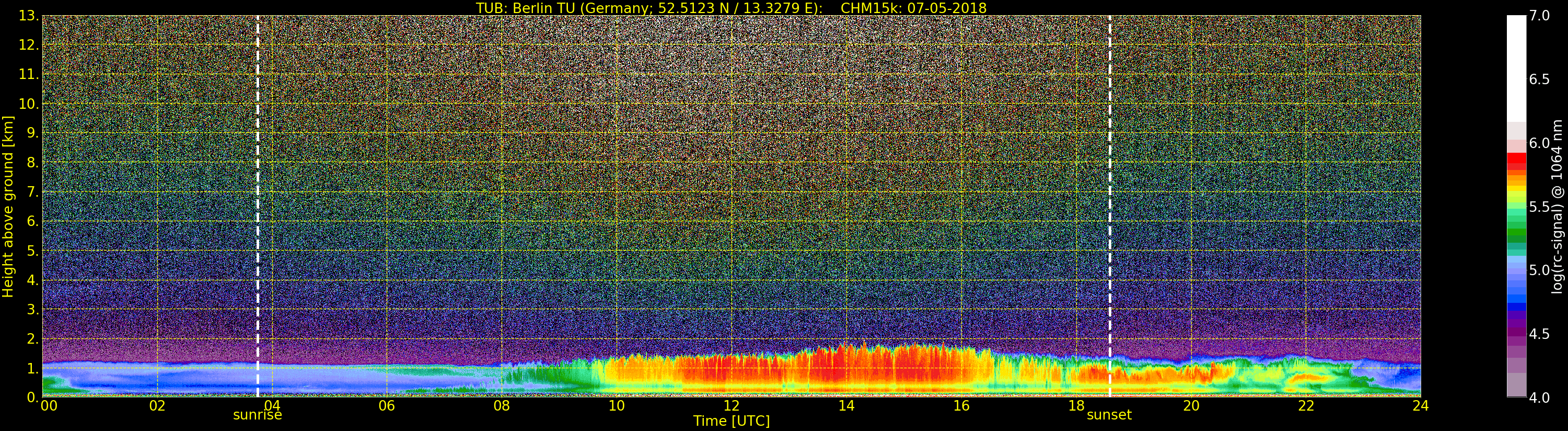Click the white dashed sunrise line in the plot
The width and height of the screenshot is (1568, 431).
point(258,206)
